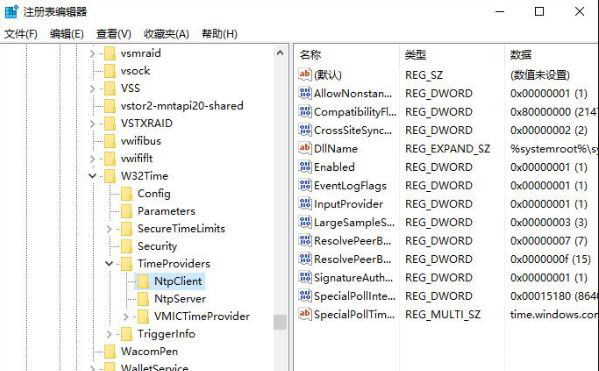Click the NtpServer folder icon

click(x=143, y=299)
